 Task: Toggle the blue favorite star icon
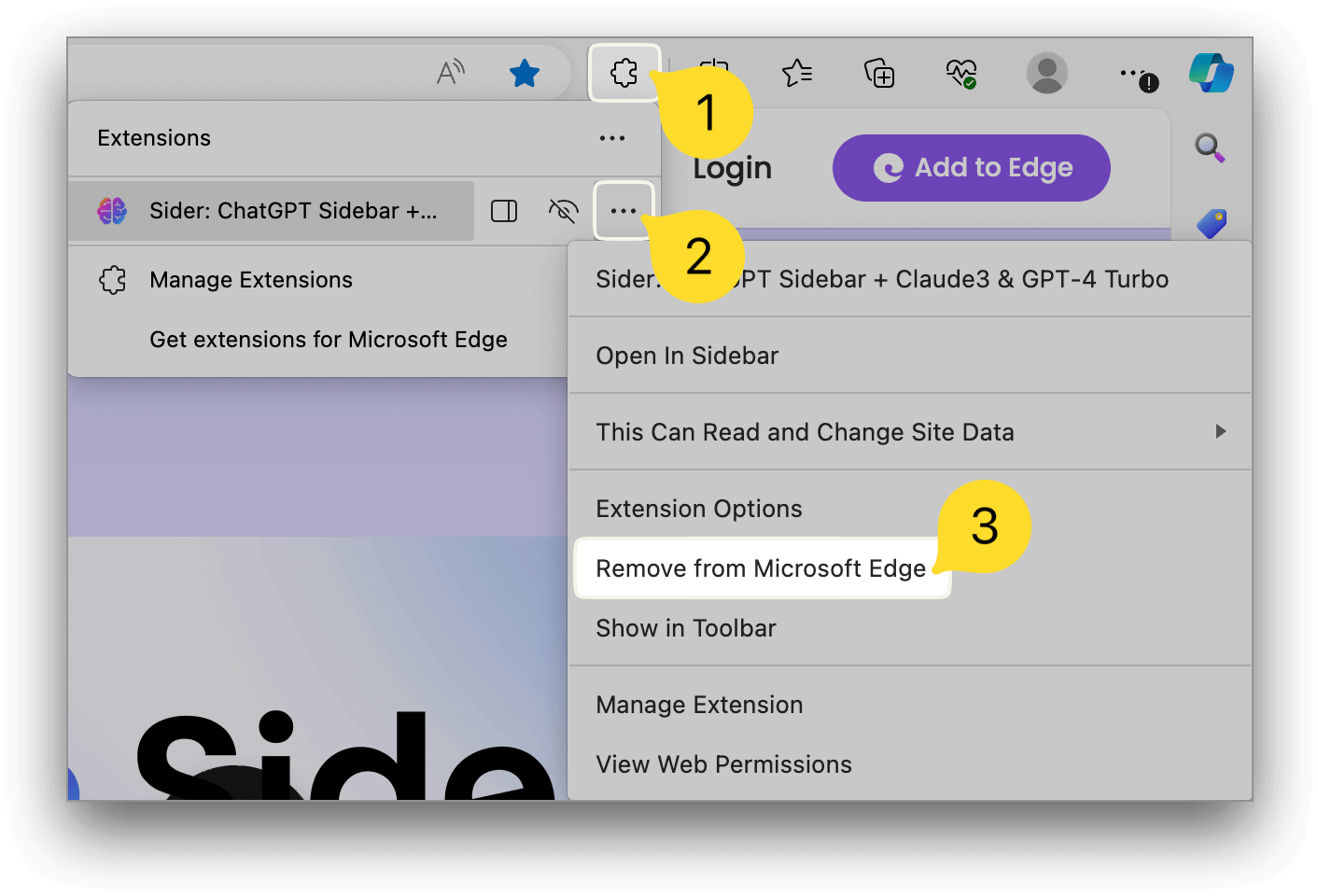(525, 73)
